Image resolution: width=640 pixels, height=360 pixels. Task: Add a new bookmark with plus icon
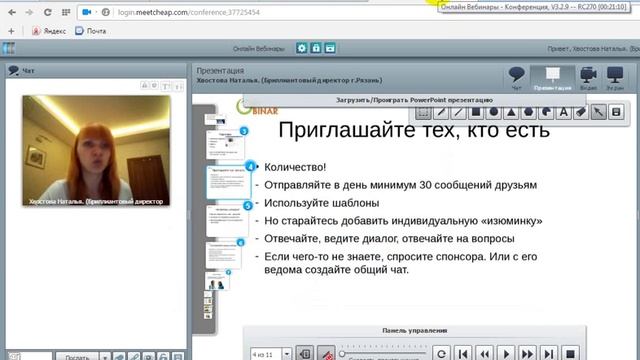click(11, 31)
